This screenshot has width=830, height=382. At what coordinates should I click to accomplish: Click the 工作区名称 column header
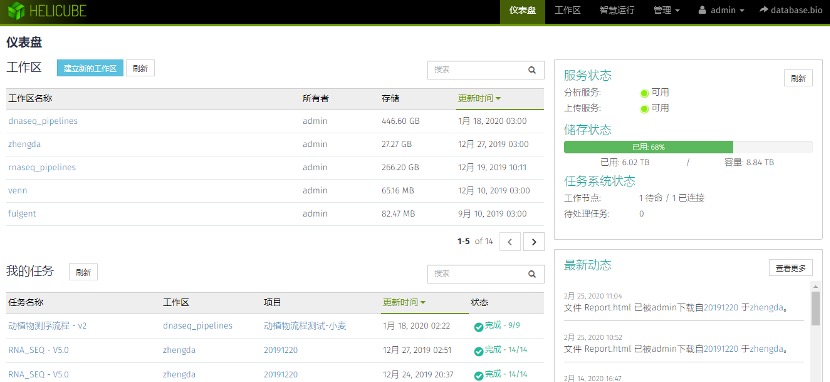click(x=30, y=98)
